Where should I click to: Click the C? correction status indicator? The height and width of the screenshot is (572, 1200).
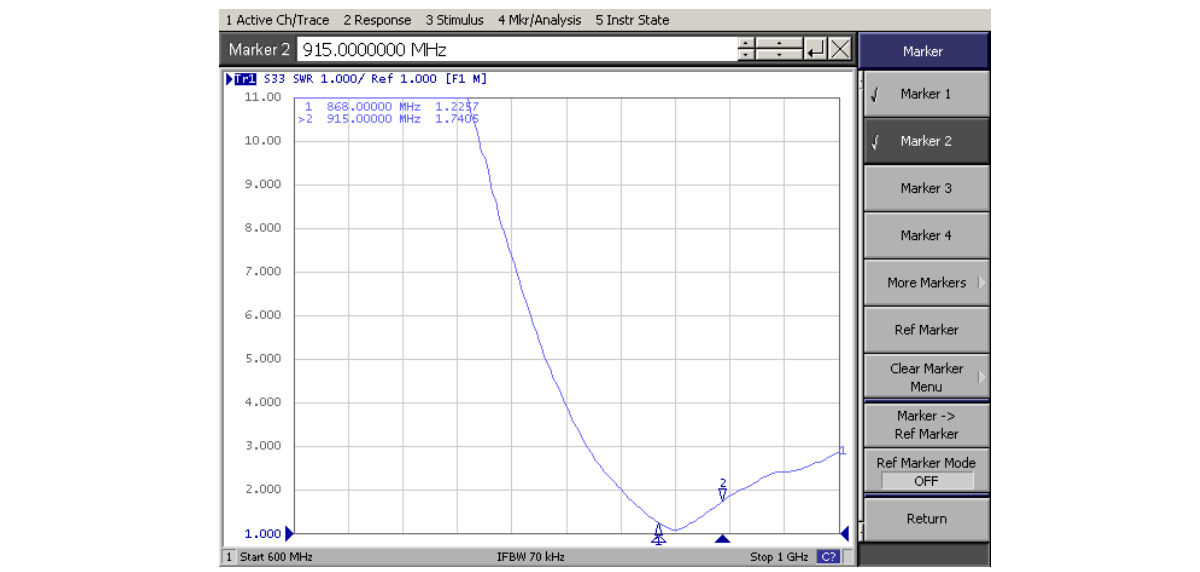[x=829, y=556]
